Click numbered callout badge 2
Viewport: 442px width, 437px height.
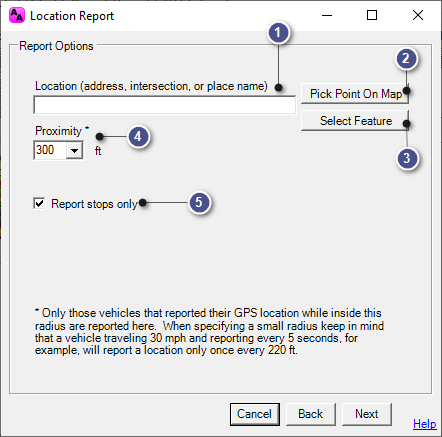tap(406, 59)
